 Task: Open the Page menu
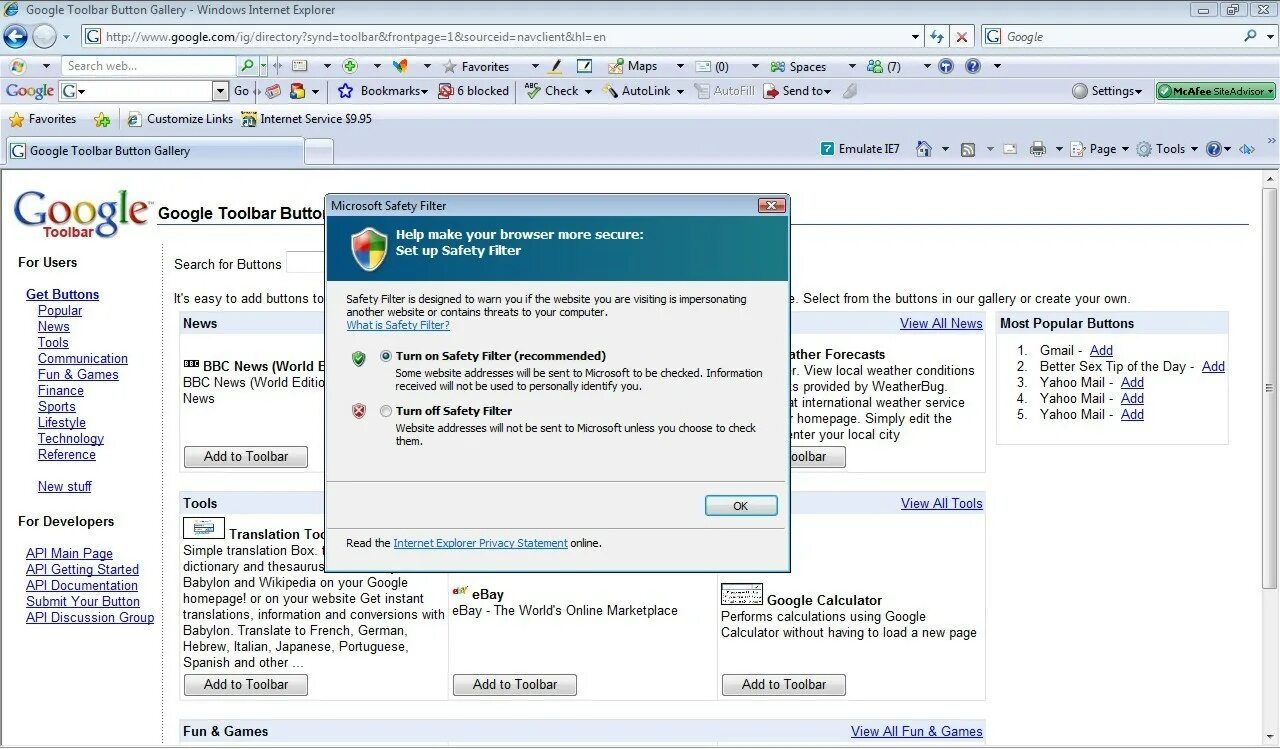[1100, 149]
